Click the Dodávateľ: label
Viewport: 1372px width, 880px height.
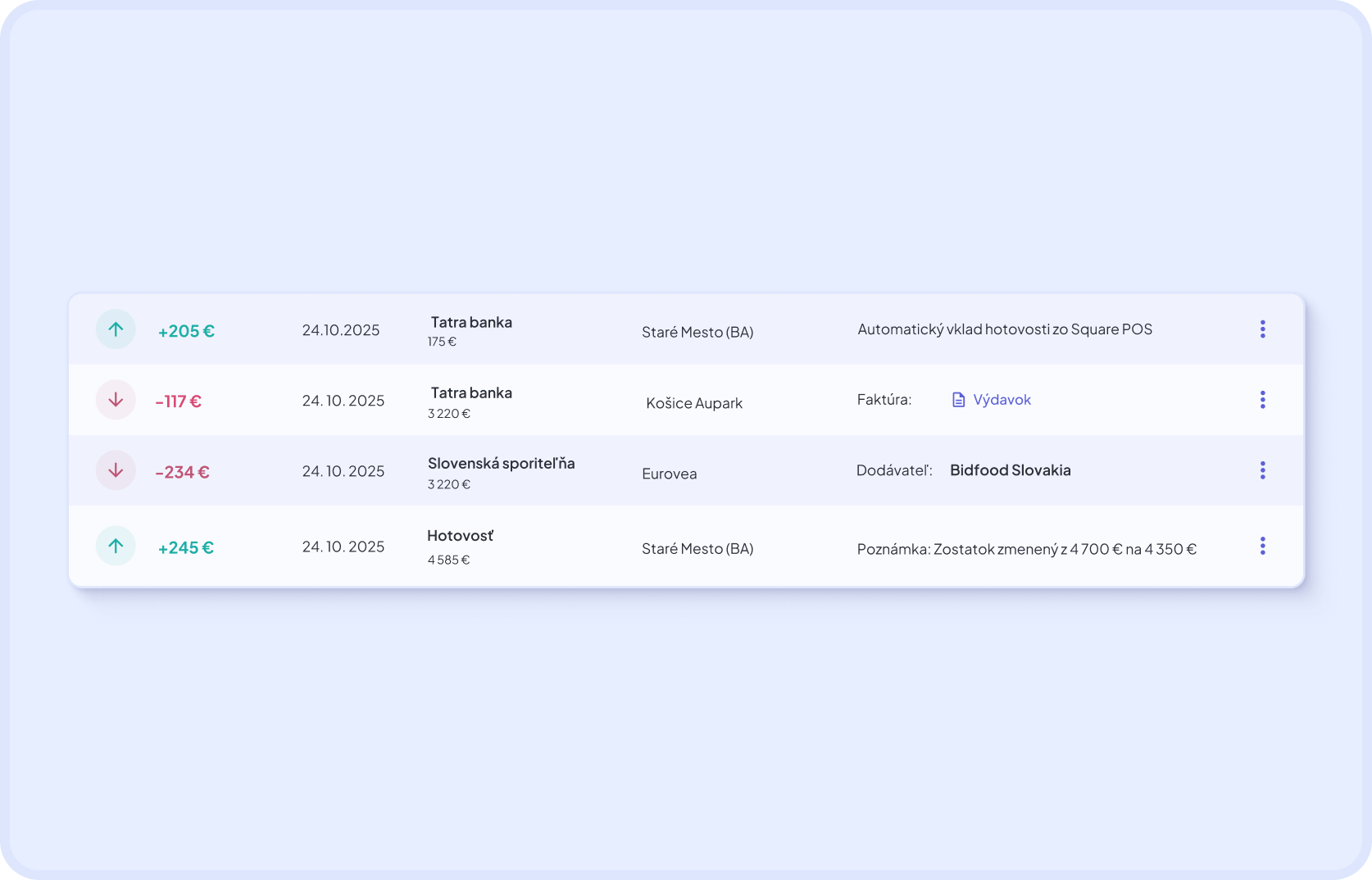pyautogui.click(x=894, y=470)
